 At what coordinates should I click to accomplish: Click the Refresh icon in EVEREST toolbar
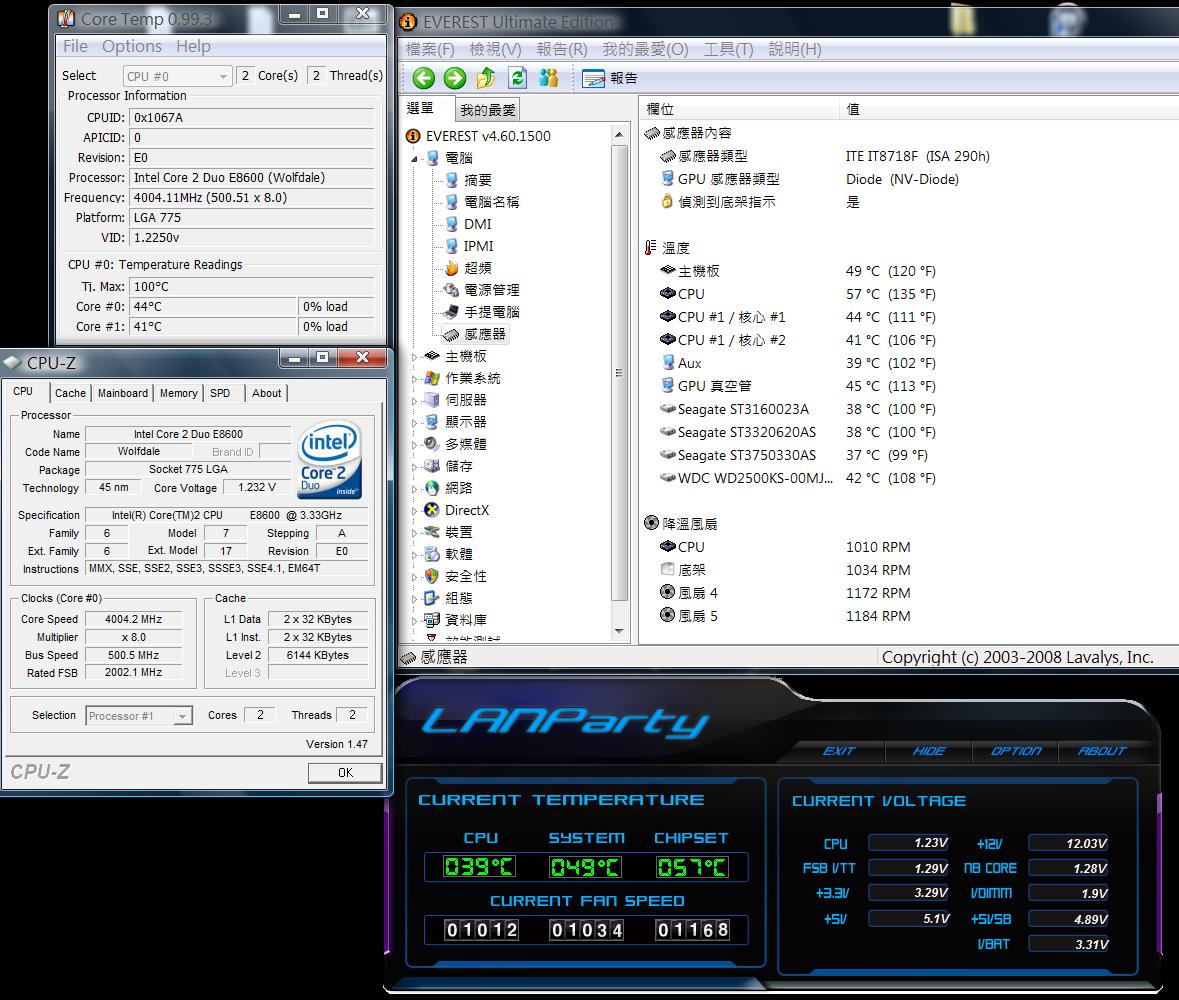517,78
